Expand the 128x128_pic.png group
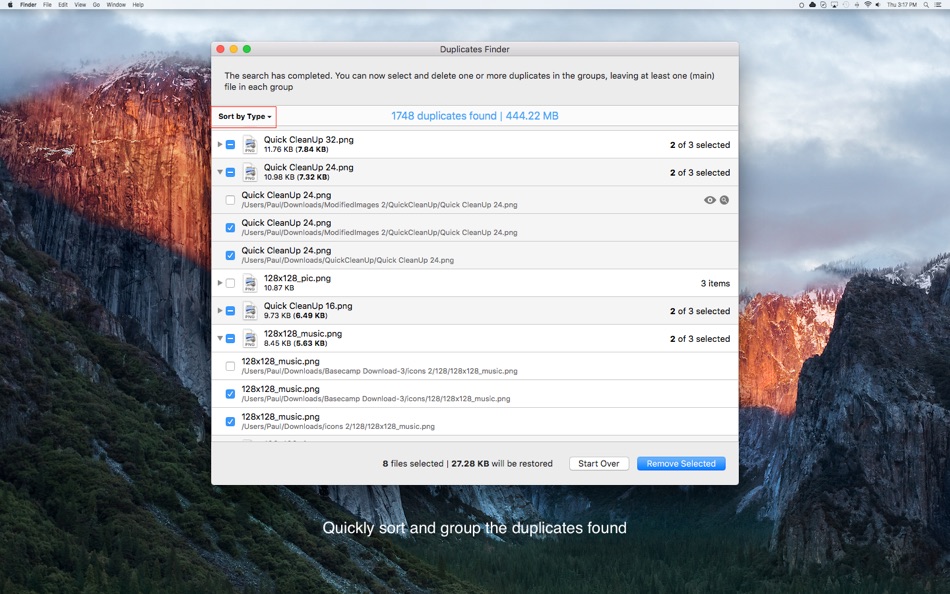Viewport: 950px width, 594px height. click(220, 283)
